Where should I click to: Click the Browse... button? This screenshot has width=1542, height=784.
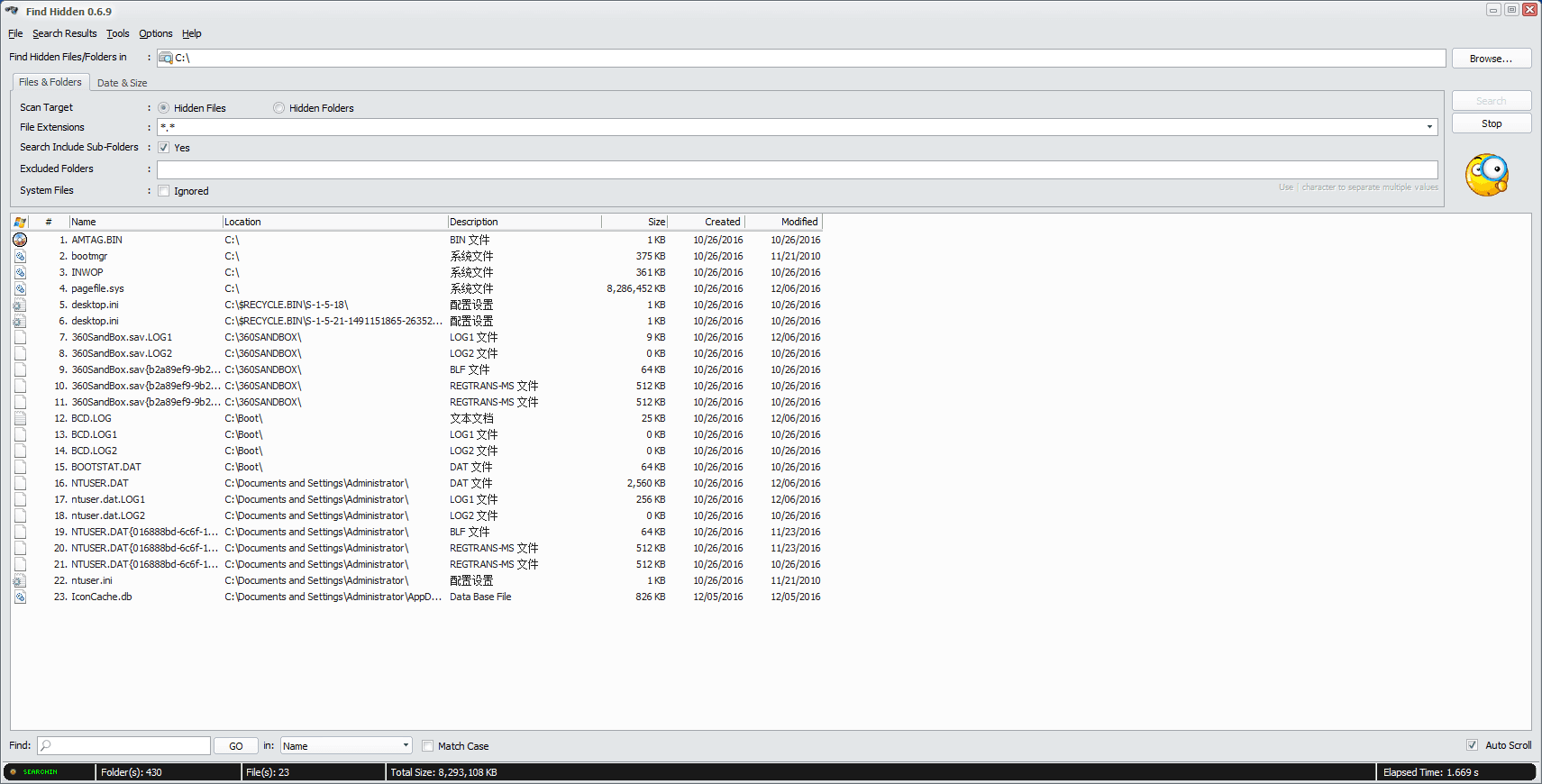(x=1491, y=59)
